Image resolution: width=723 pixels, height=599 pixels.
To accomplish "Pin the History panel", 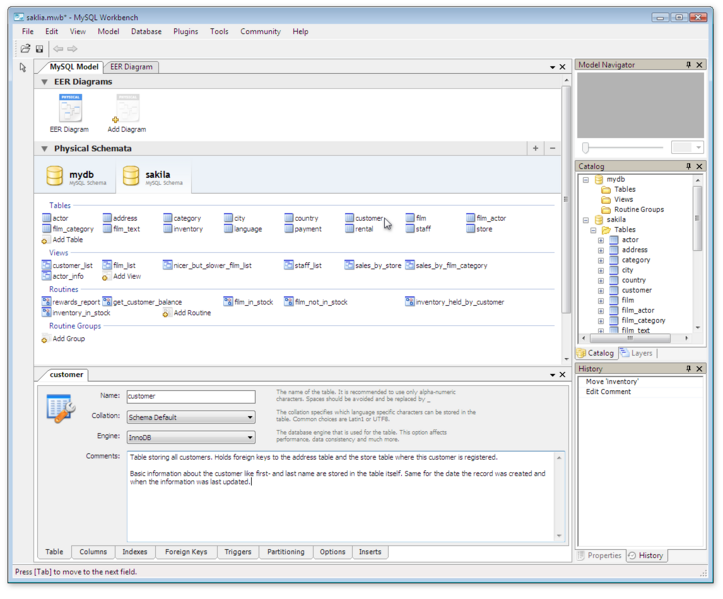I will pos(688,369).
